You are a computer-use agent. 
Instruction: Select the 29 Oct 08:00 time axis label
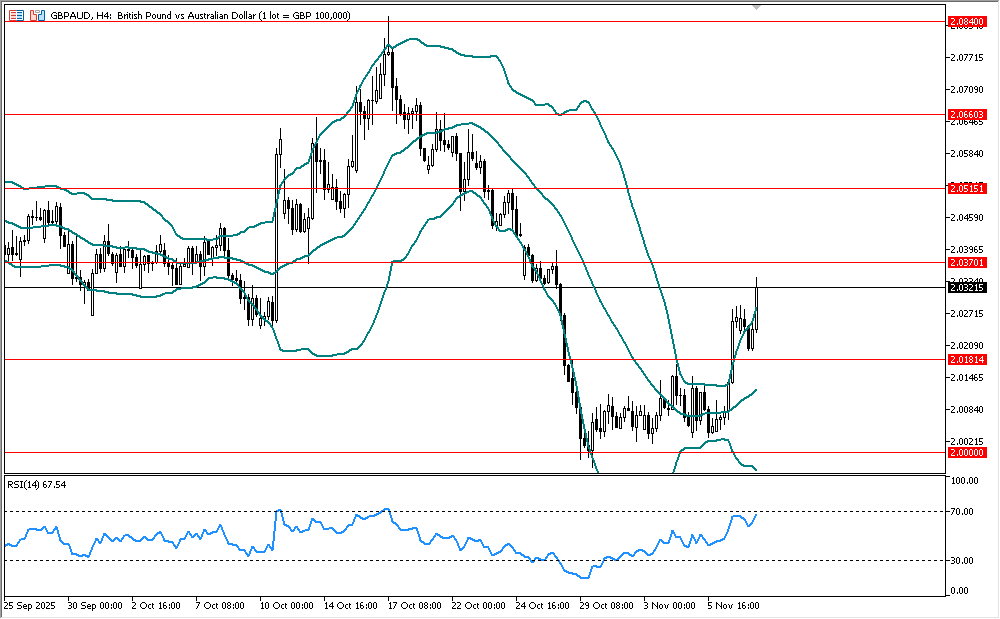(x=608, y=606)
